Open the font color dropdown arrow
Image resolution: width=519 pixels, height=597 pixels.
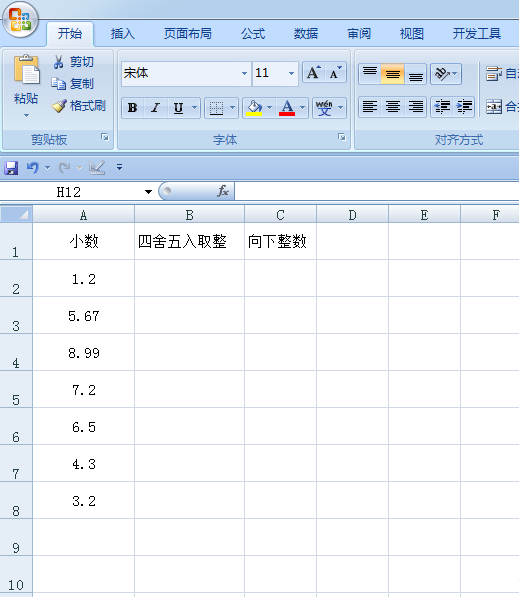[x=302, y=108]
